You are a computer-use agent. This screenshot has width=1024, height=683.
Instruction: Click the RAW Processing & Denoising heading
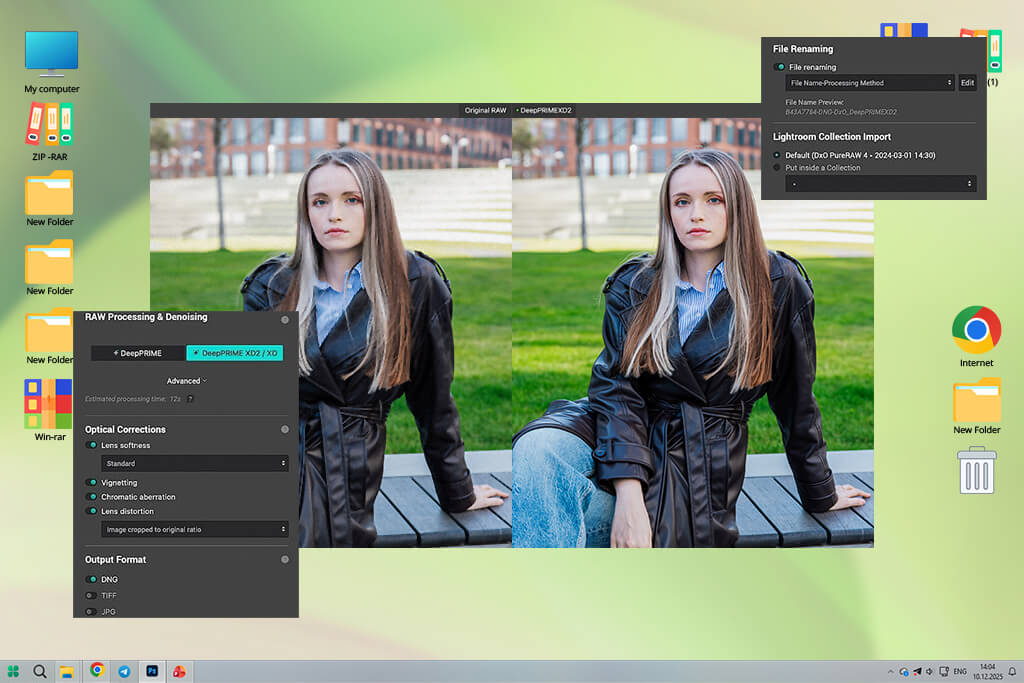pyautogui.click(x=146, y=317)
